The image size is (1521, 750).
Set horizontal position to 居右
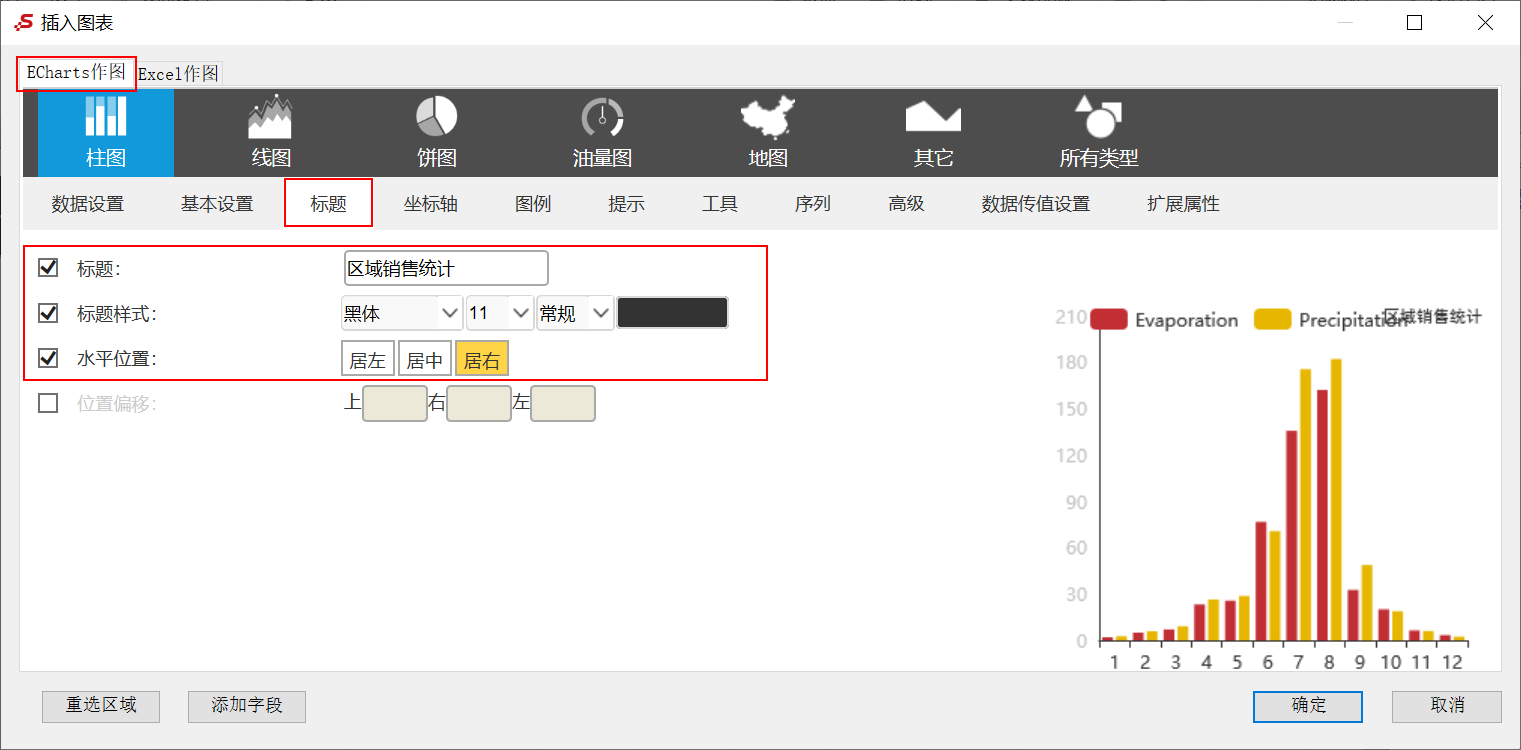pyautogui.click(x=482, y=359)
